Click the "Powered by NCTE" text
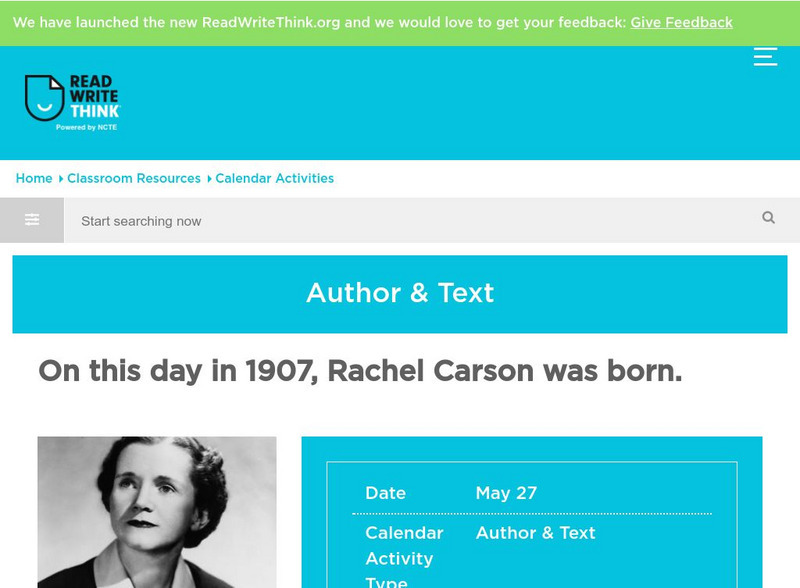The height and width of the screenshot is (588, 800). (86, 127)
